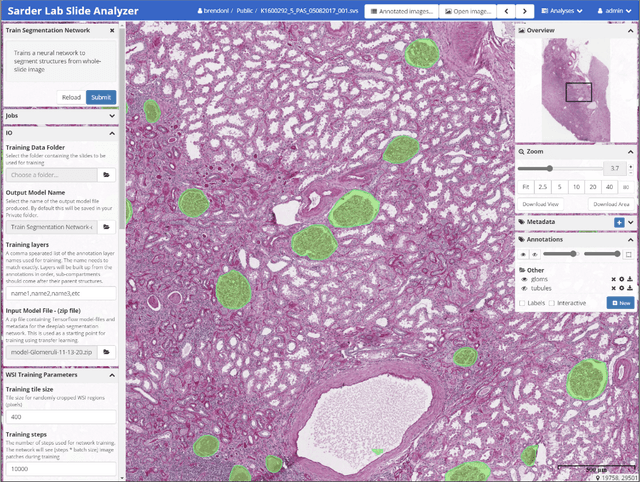Click the Choose a folder field
This screenshot has width=640, height=482.
click(51, 175)
